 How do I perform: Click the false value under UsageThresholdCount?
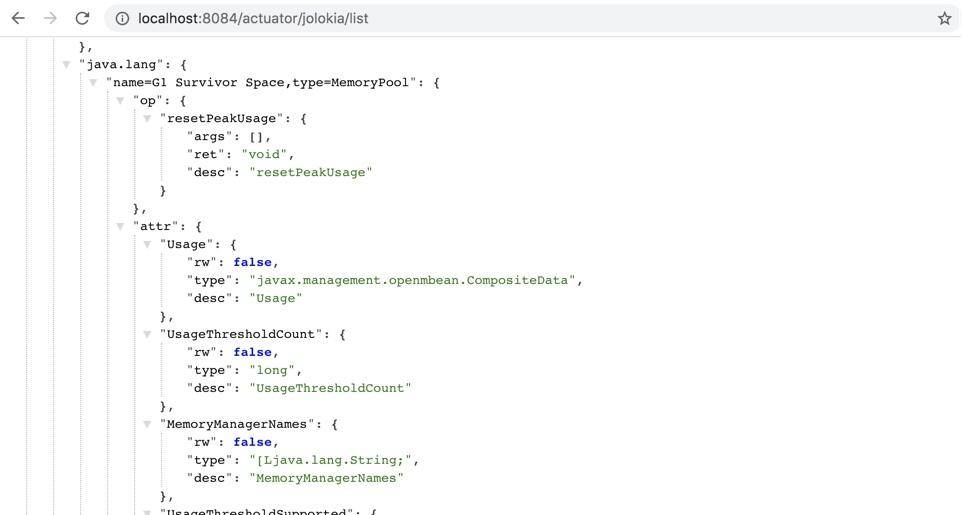pyautogui.click(x=253, y=352)
